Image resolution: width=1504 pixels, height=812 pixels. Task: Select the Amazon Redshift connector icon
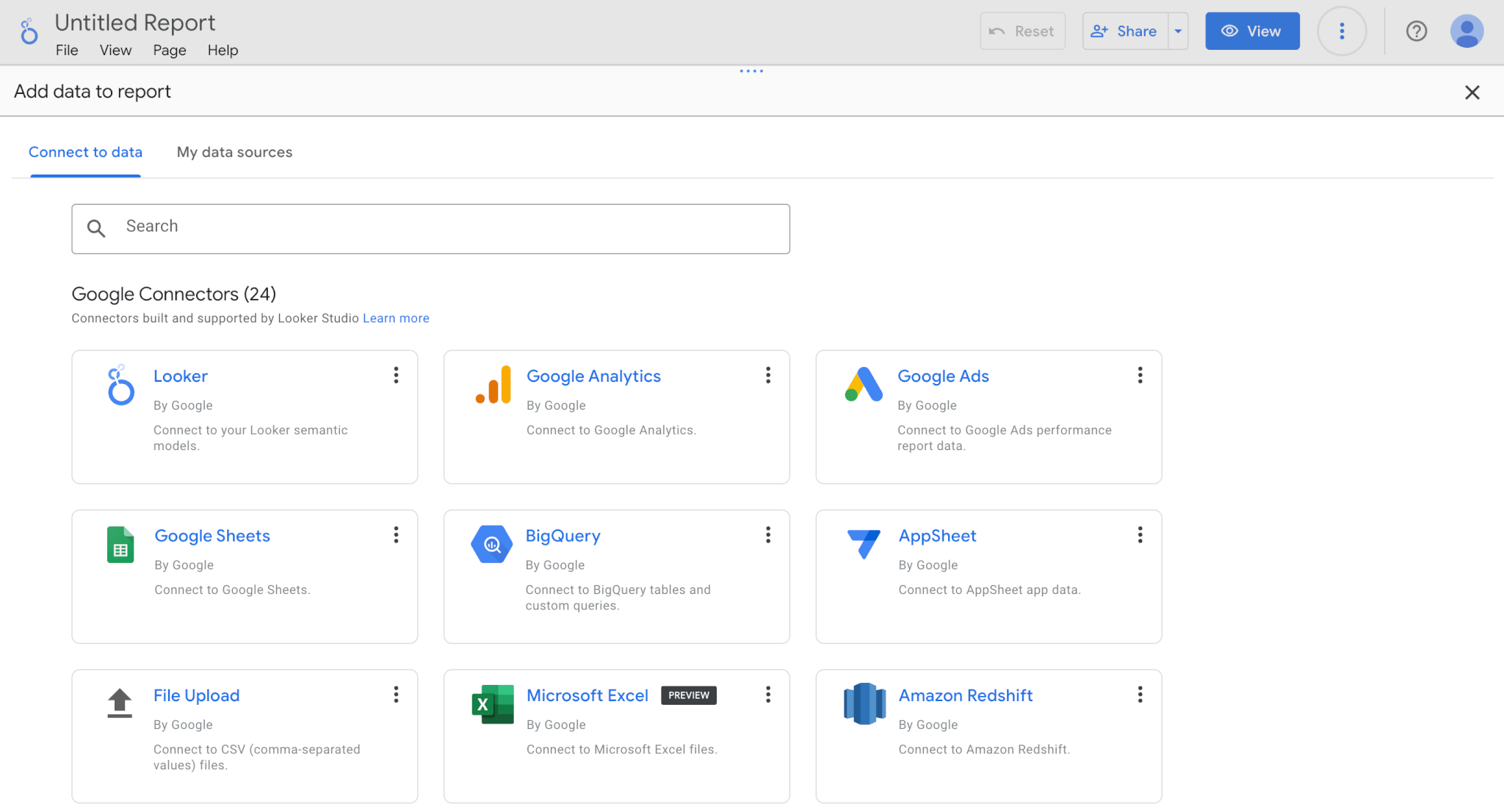[864, 704]
